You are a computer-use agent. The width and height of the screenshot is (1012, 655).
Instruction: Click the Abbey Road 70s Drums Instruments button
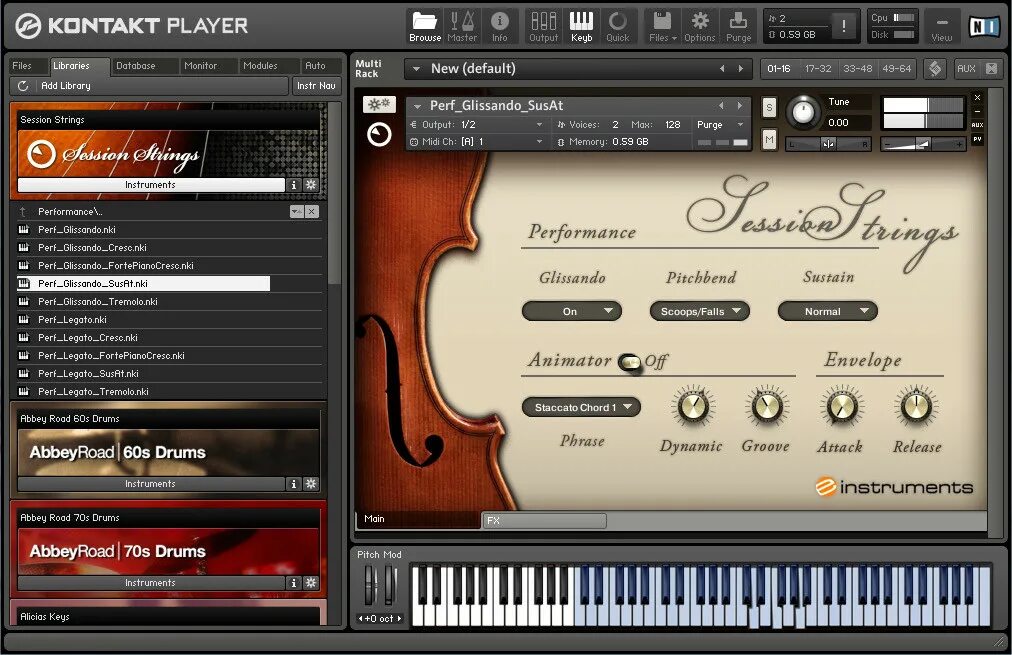pos(150,583)
